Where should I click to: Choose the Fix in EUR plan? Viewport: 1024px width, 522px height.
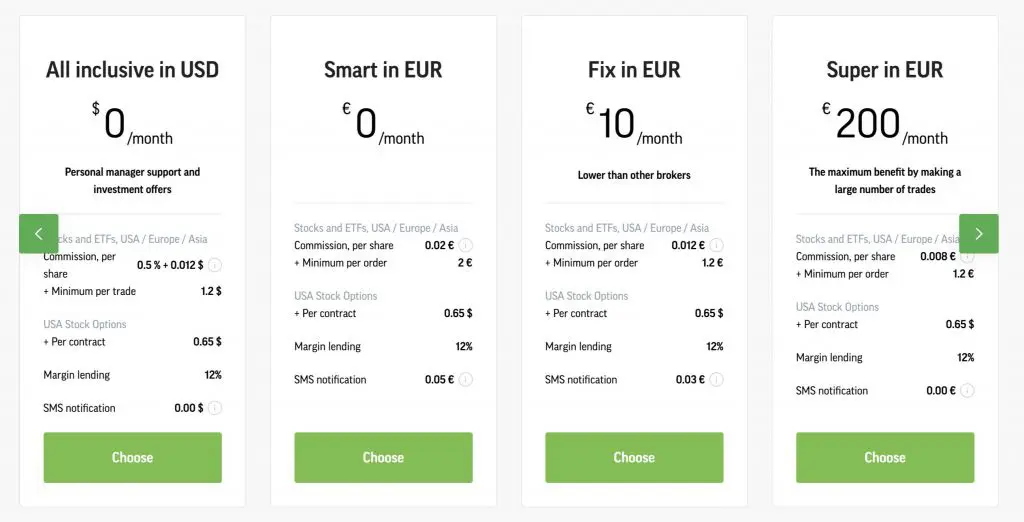pyautogui.click(x=634, y=457)
